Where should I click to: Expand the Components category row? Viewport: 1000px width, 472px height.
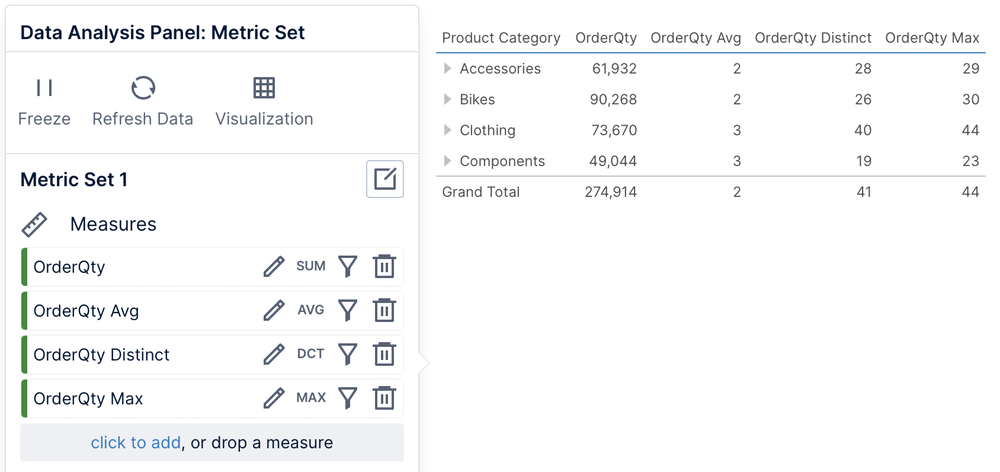(x=448, y=161)
